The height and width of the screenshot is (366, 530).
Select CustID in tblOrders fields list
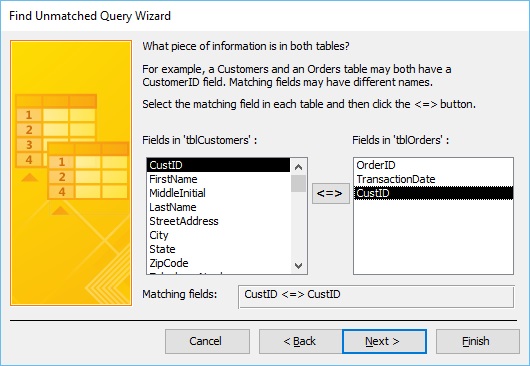point(433,193)
